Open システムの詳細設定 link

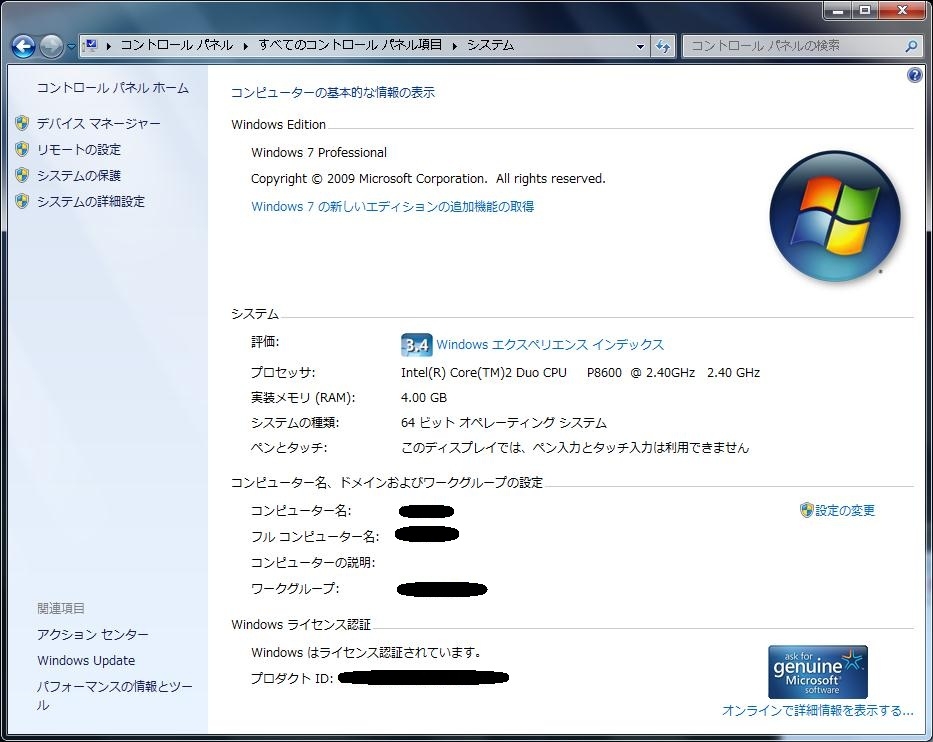point(90,202)
